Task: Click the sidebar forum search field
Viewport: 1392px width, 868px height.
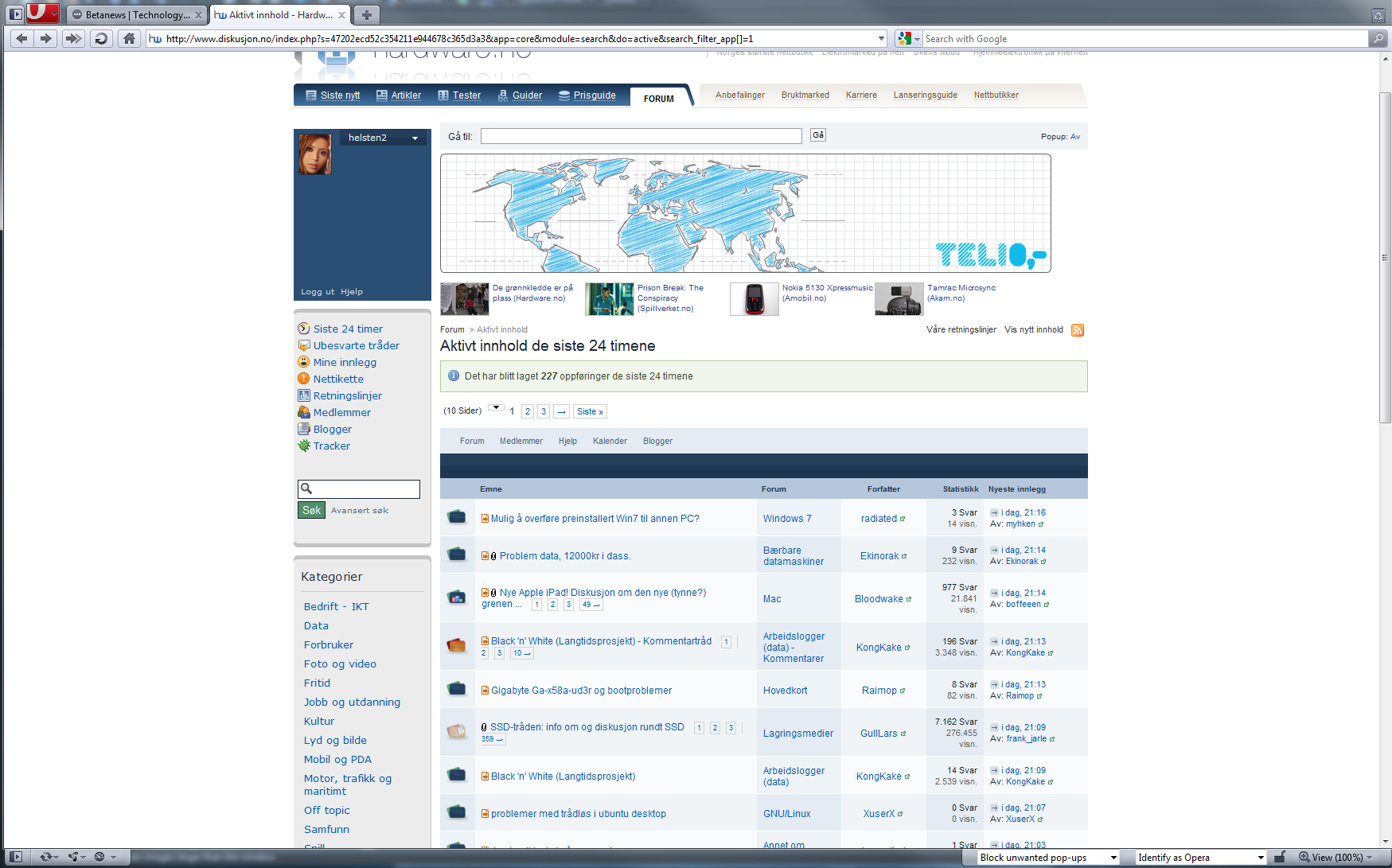Action: pos(358,488)
